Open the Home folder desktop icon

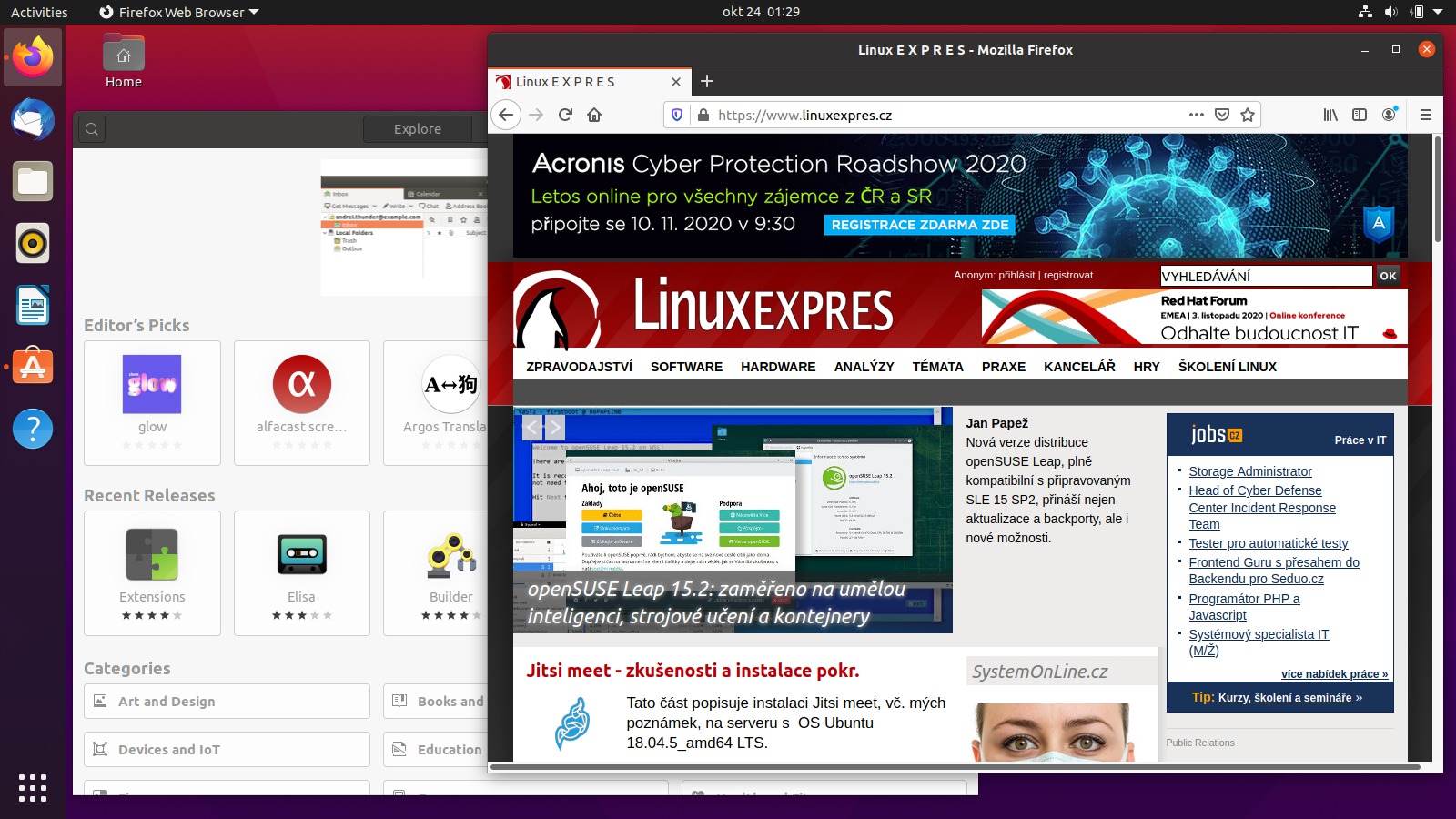[124, 62]
